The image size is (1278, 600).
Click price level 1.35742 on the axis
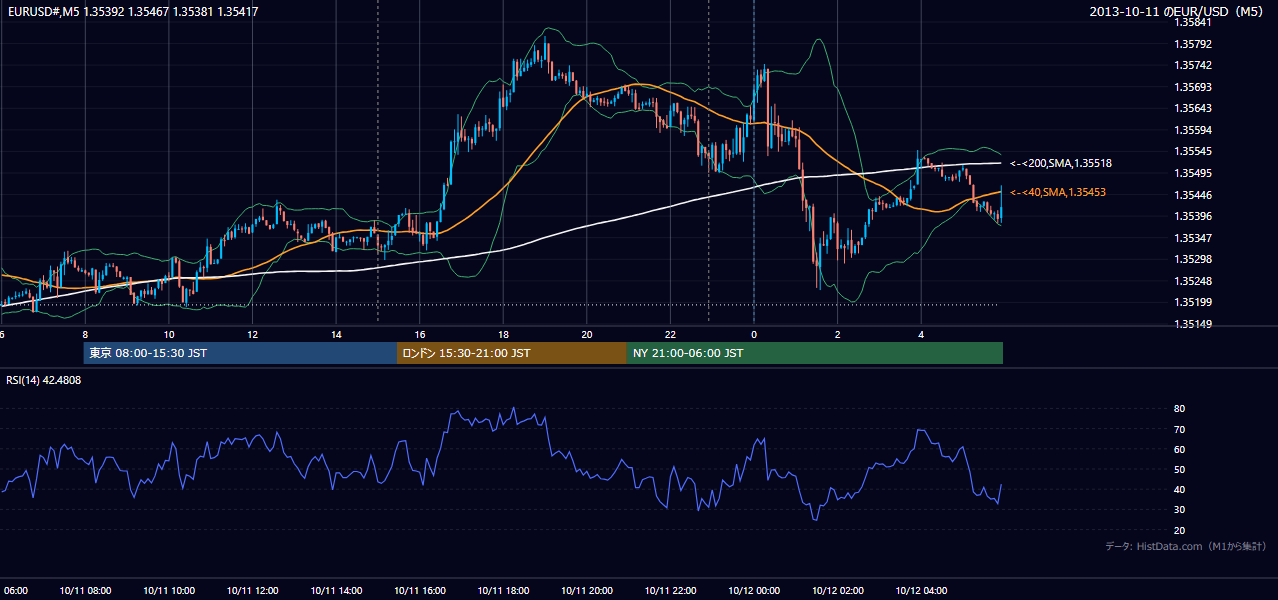pos(1192,65)
